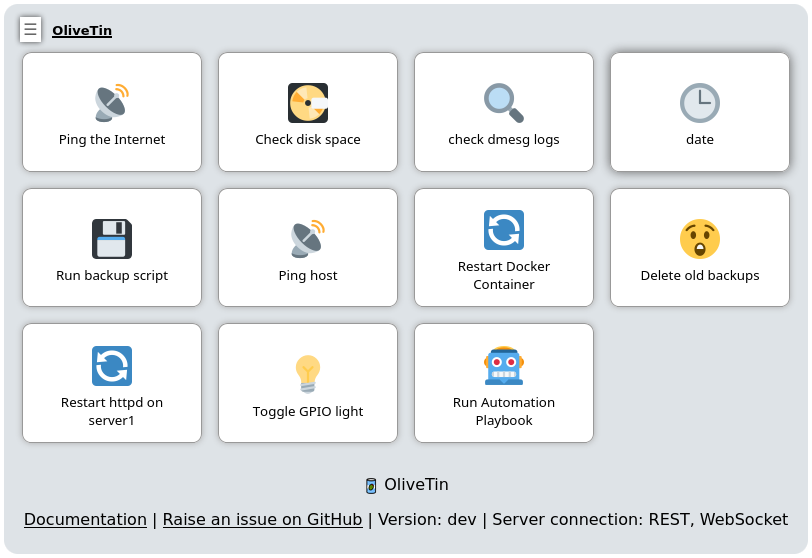Open the OliveTin title link

[82, 31]
